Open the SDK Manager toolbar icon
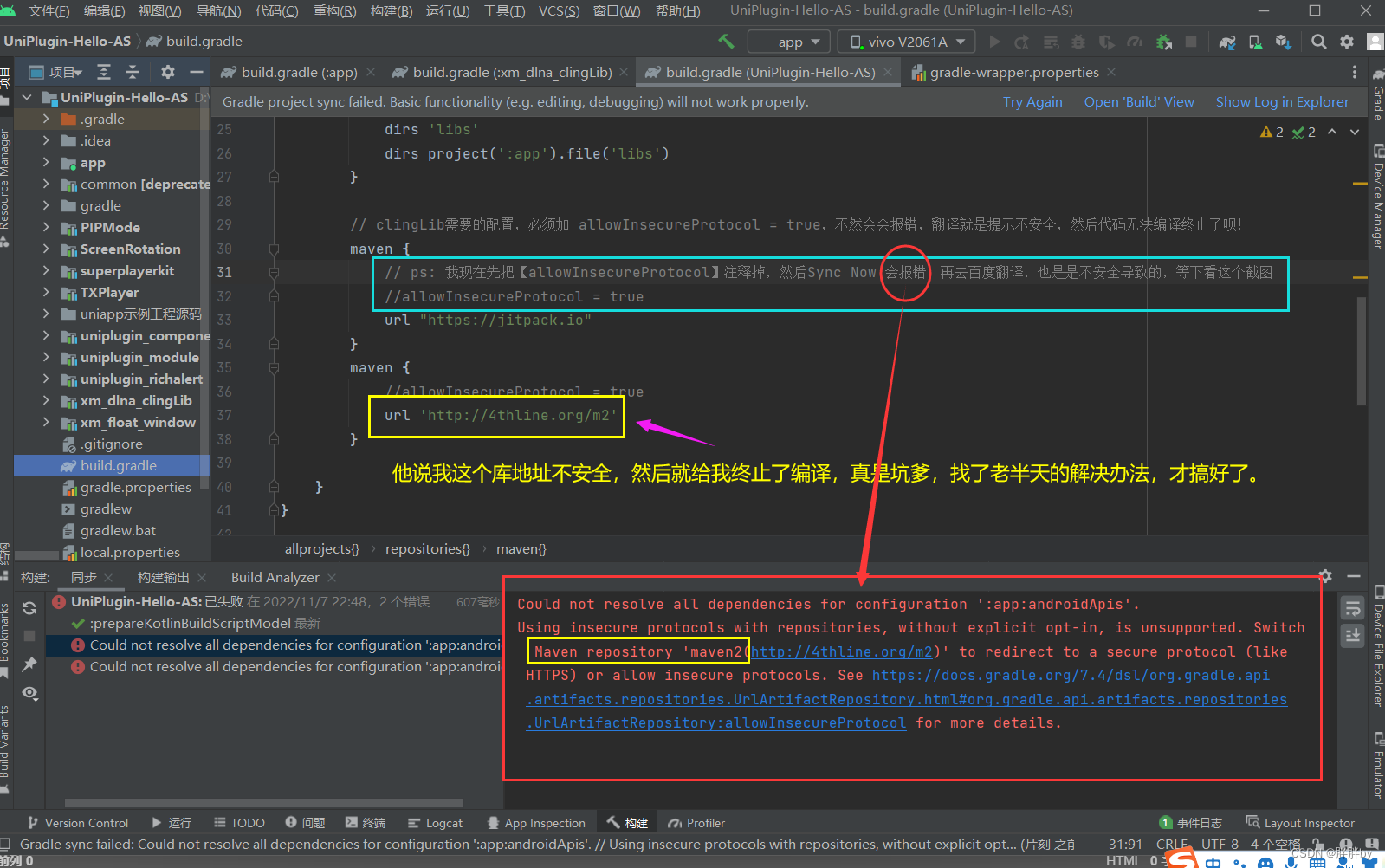This screenshot has height=868, width=1385. [x=1284, y=42]
